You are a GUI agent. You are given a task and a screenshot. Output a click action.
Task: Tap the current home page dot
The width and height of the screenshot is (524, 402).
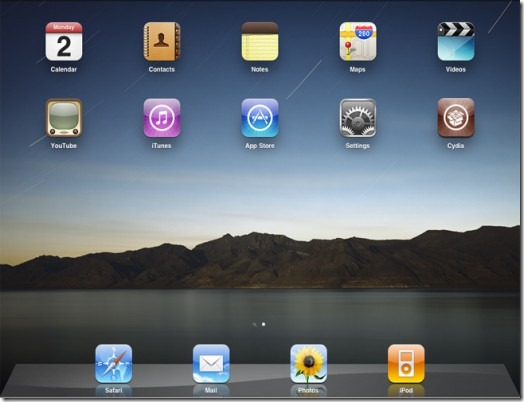264,324
